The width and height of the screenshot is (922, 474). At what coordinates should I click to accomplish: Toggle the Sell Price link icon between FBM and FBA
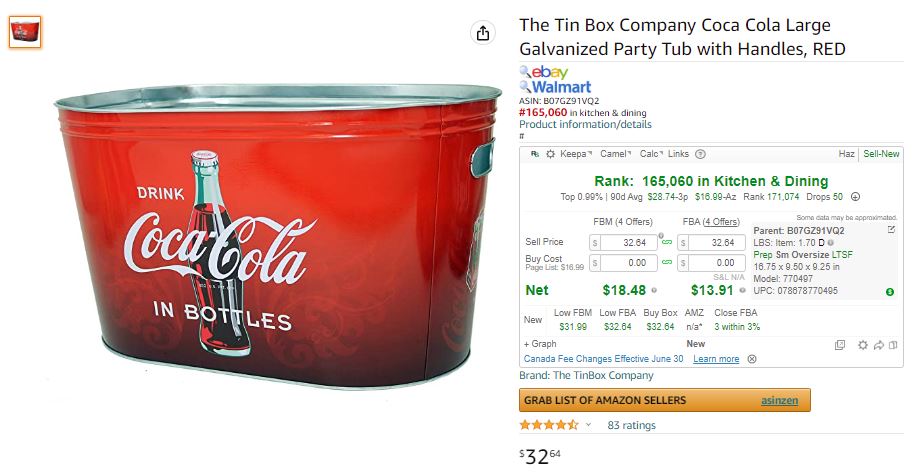(x=667, y=242)
